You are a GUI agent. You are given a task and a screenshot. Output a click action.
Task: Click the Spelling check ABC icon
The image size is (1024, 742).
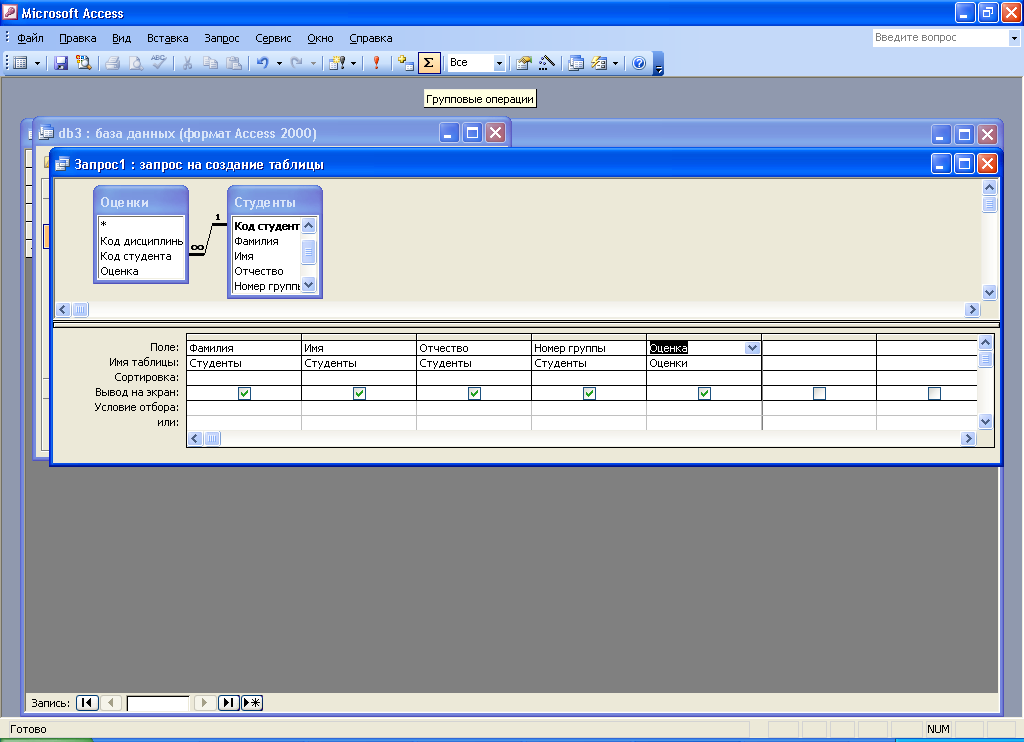coord(158,63)
